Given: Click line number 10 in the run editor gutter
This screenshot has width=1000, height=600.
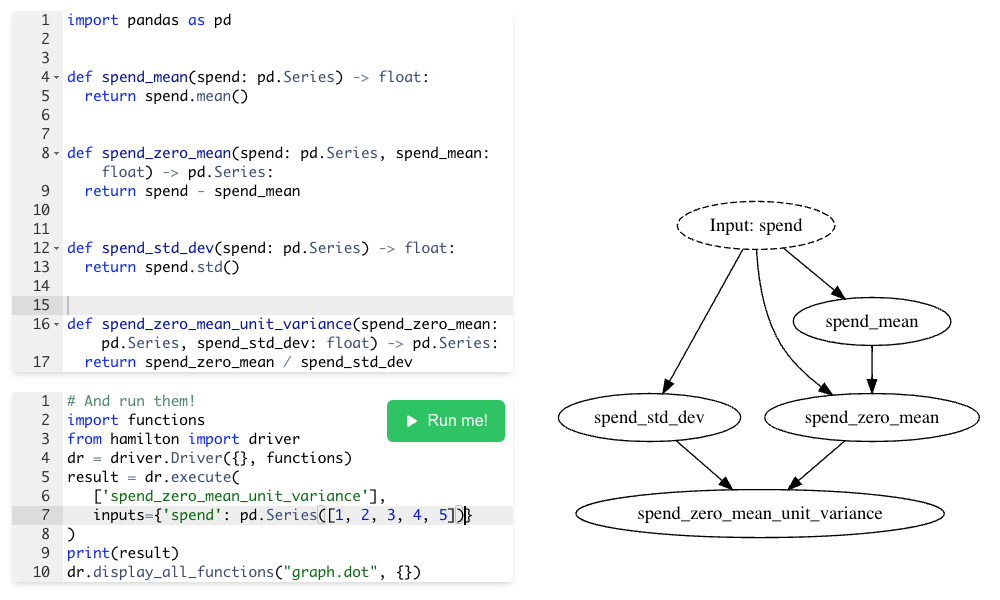Looking at the screenshot, I should [40, 572].
